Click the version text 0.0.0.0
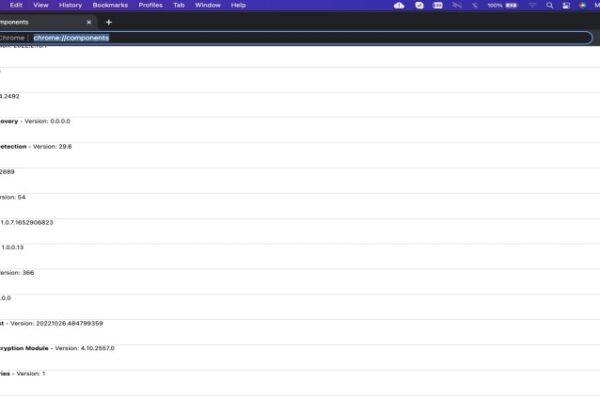The image size is (600, 400). click(60, 121)
